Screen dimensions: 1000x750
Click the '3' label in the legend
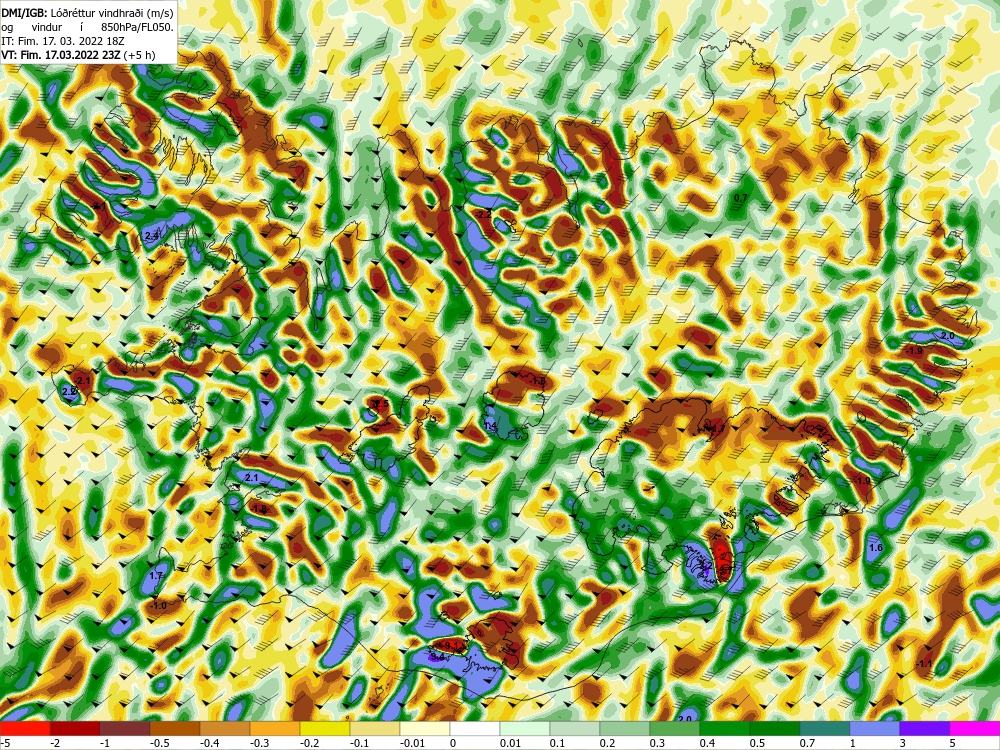pos(901,743)
